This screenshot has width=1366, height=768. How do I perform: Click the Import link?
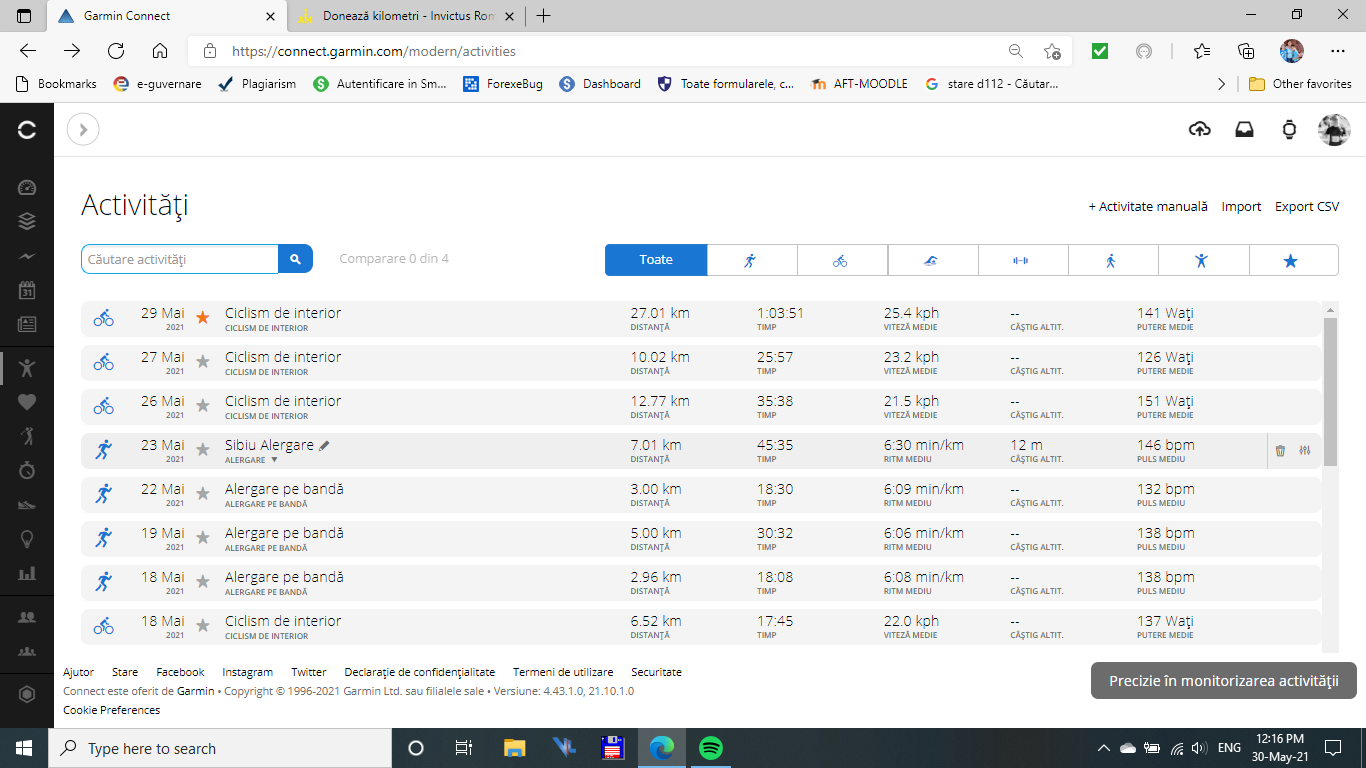[x=1241, y=206]
